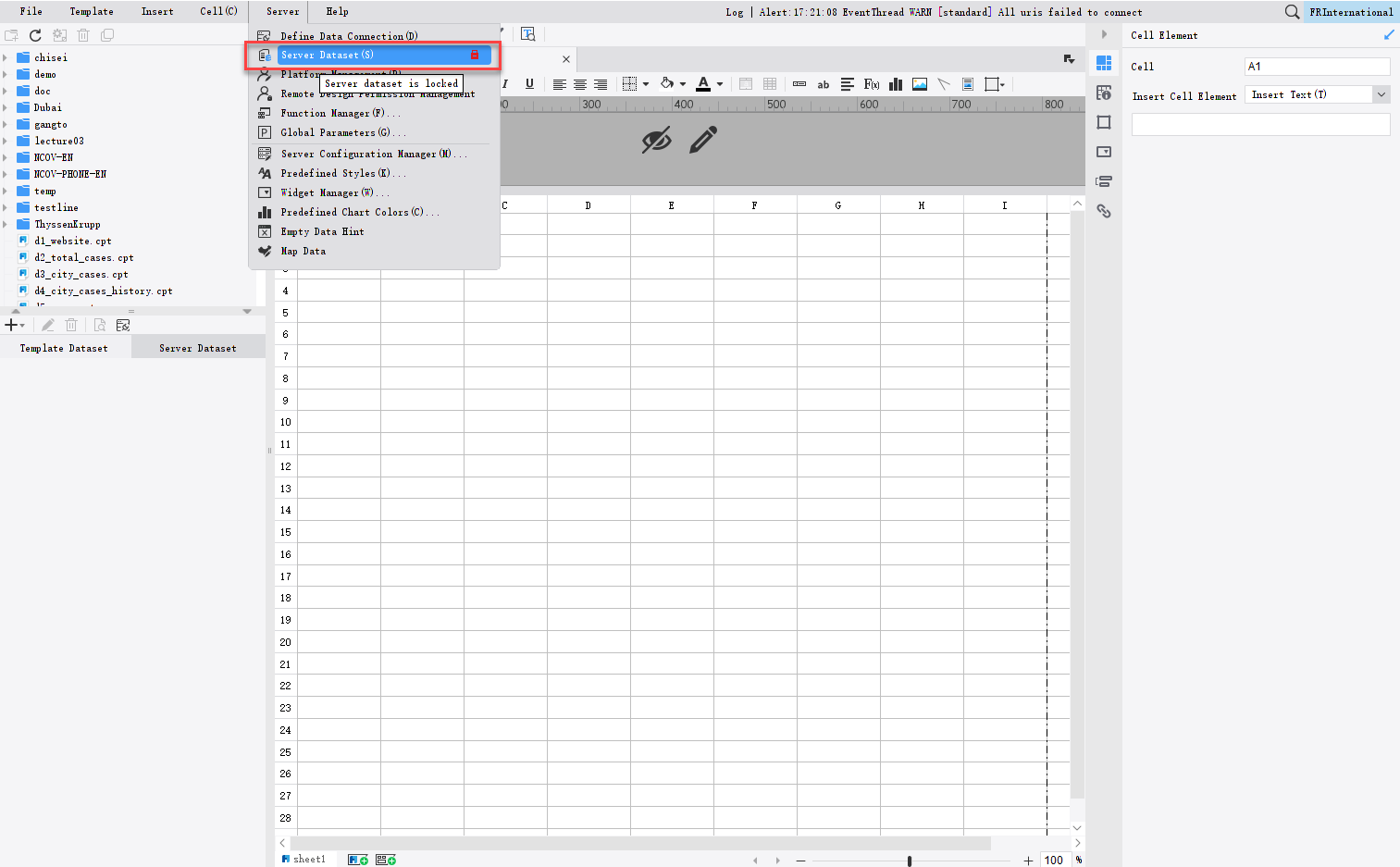Select the Insert Image toolbar icon
The image size is (1400, 867).
(919, 84)
